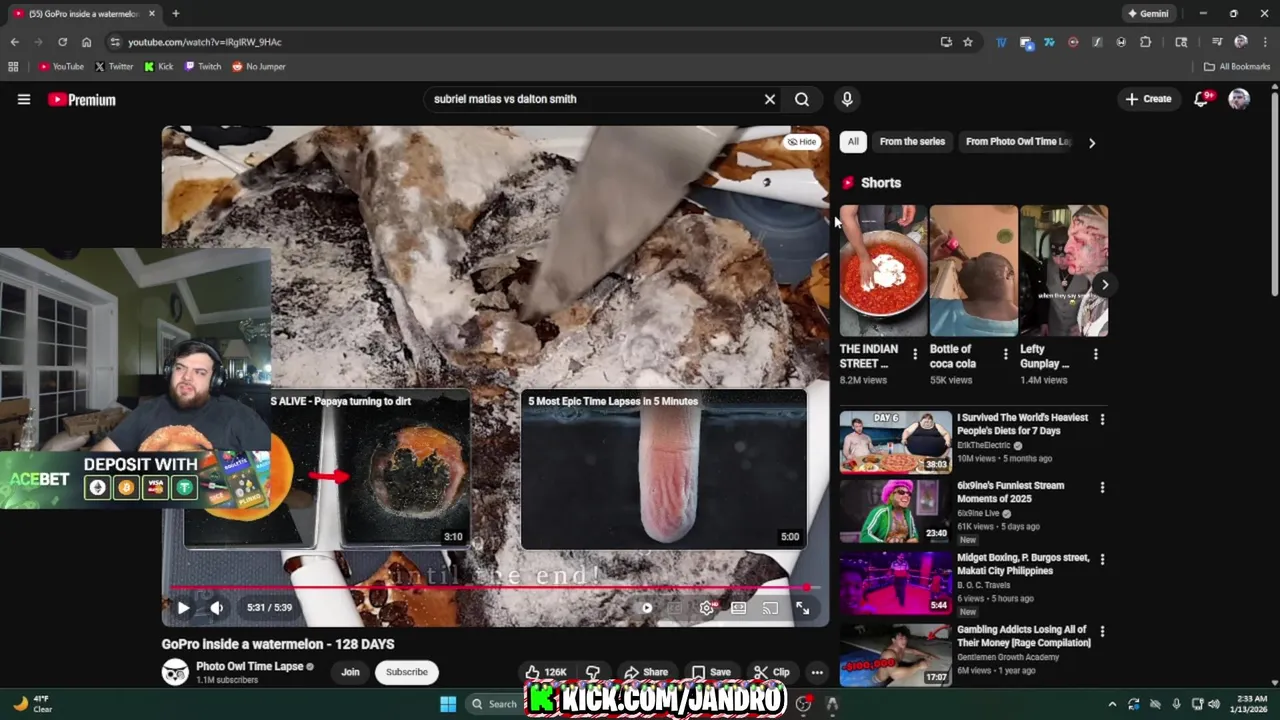Enter full screen mode
The height and width of the screenshot is (720, 1280).
click(802, 608)
